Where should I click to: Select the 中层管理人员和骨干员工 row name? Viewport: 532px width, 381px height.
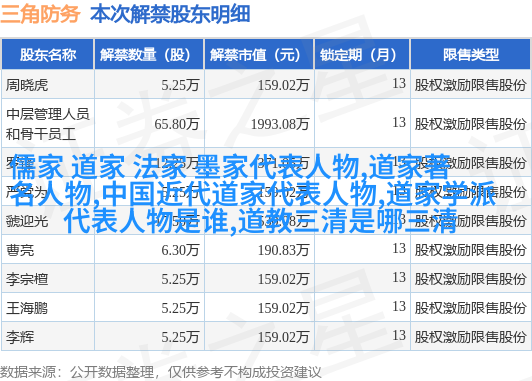(48, 124)
